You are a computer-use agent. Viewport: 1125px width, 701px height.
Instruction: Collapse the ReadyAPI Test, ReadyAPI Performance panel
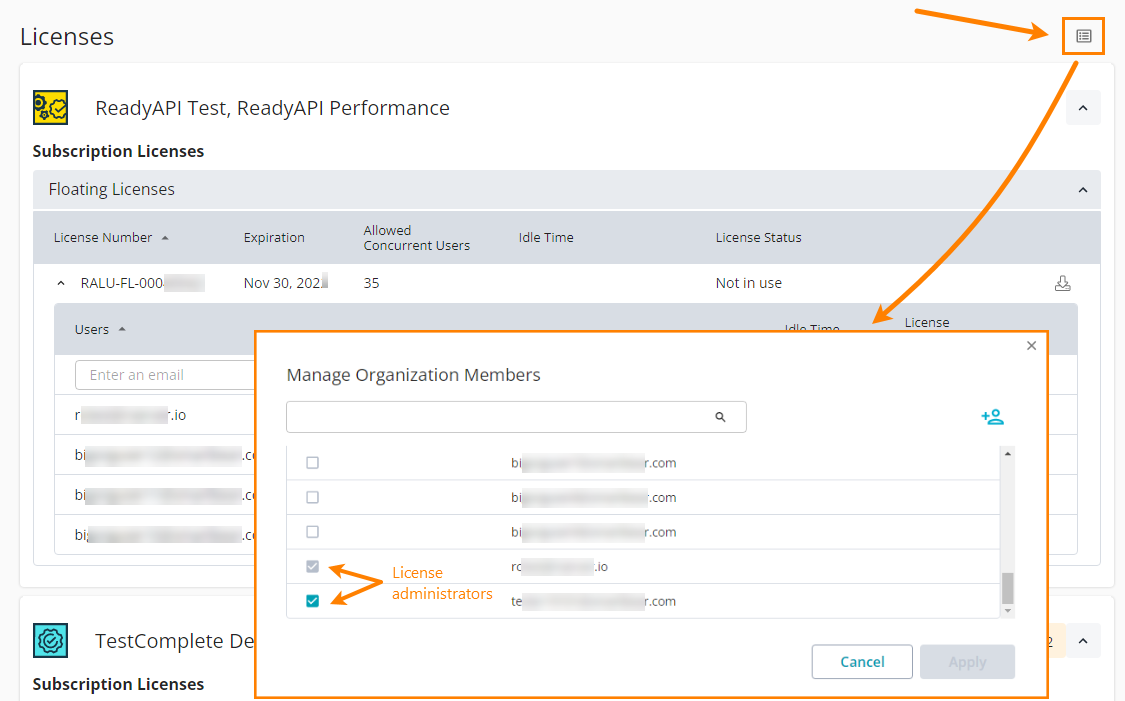coord(1083,107)
